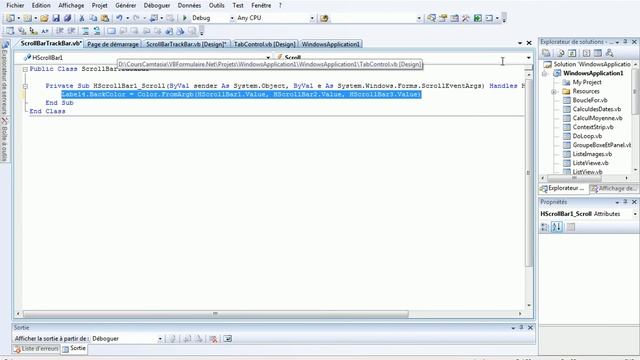Click the New Project toolbar icon
The image size is (640, 360).
11,18
